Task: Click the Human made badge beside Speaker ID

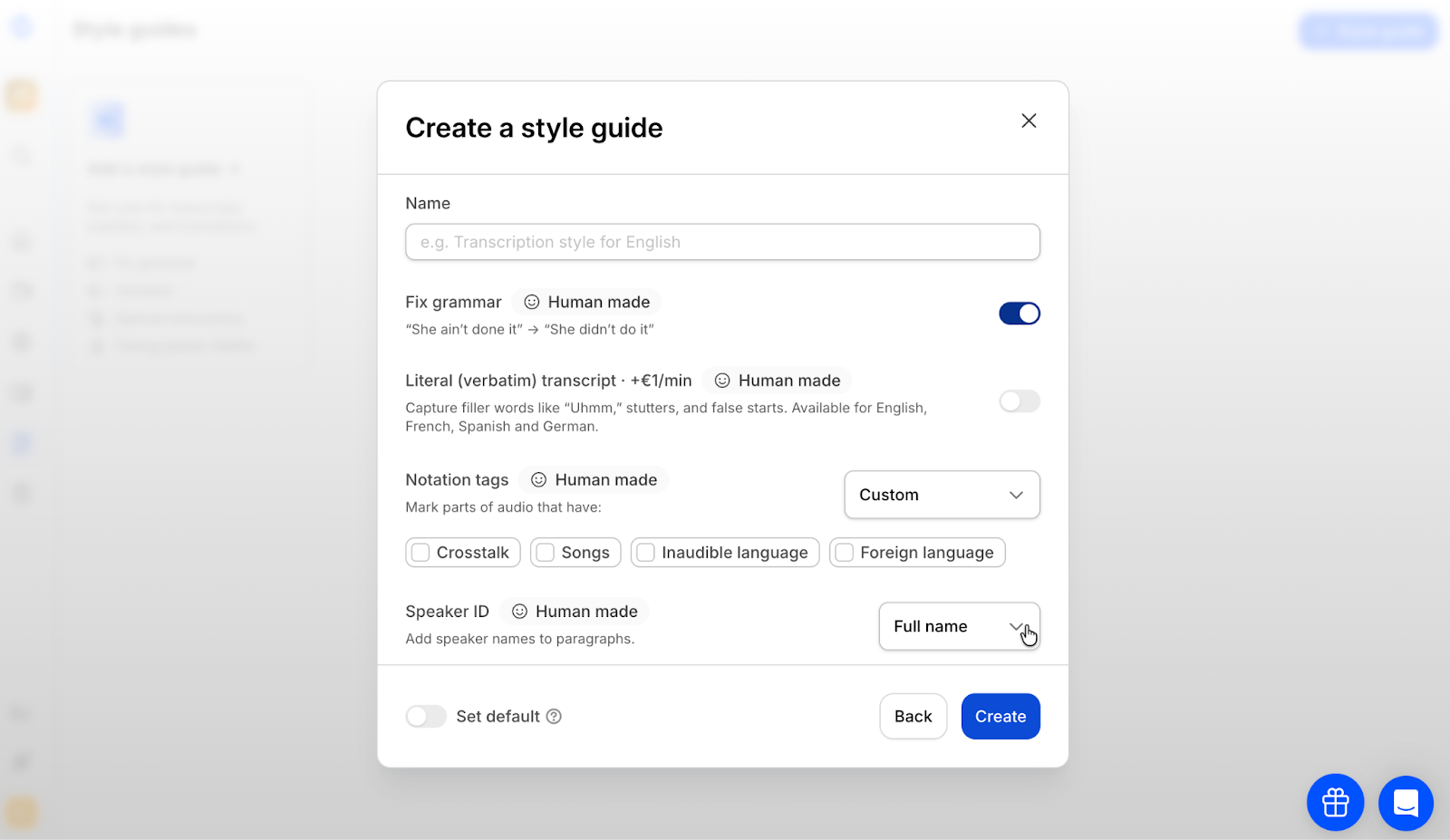Action: point(575,611)
